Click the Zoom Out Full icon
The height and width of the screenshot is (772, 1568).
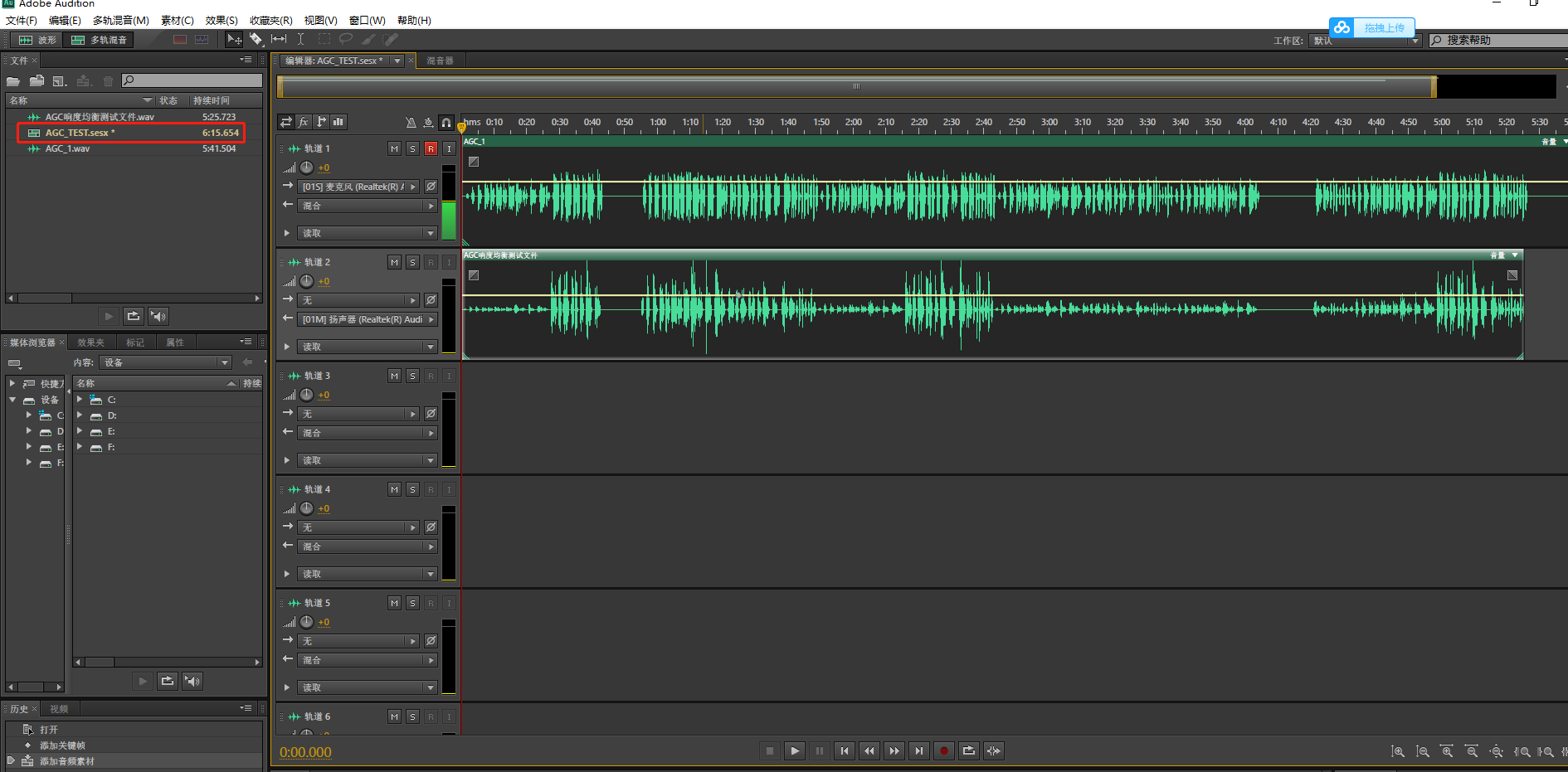point(1497,751)
